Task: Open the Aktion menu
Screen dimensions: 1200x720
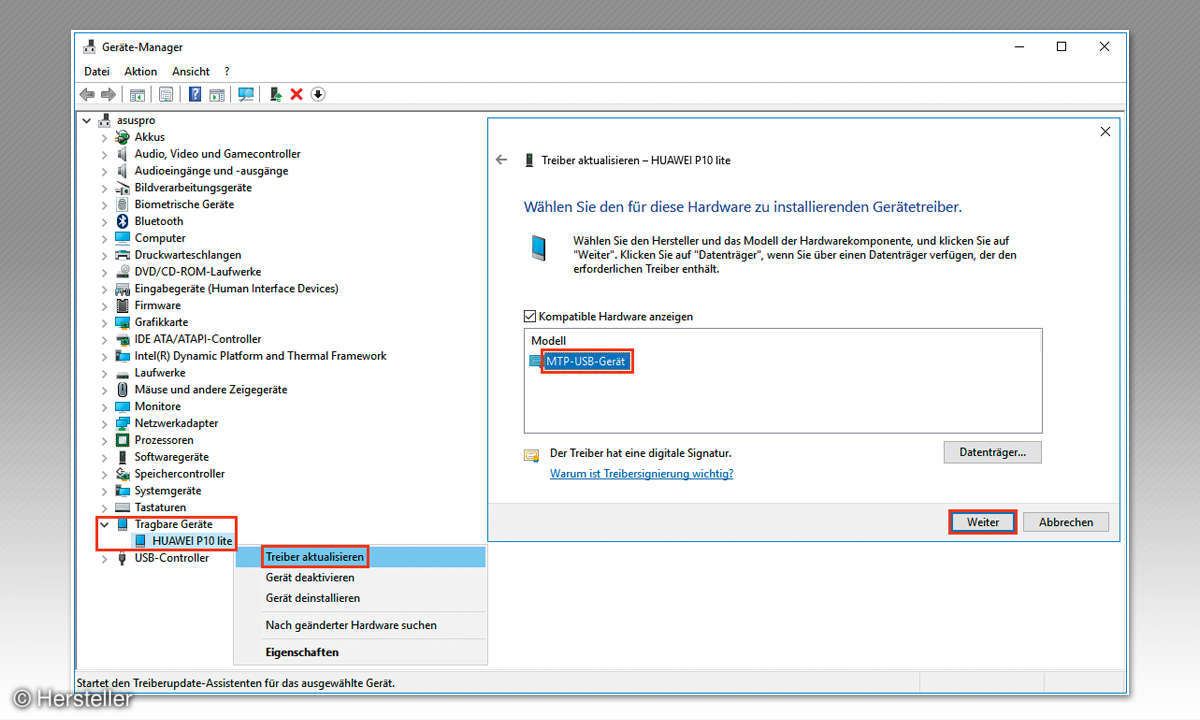Action: (x=141, y=71)
